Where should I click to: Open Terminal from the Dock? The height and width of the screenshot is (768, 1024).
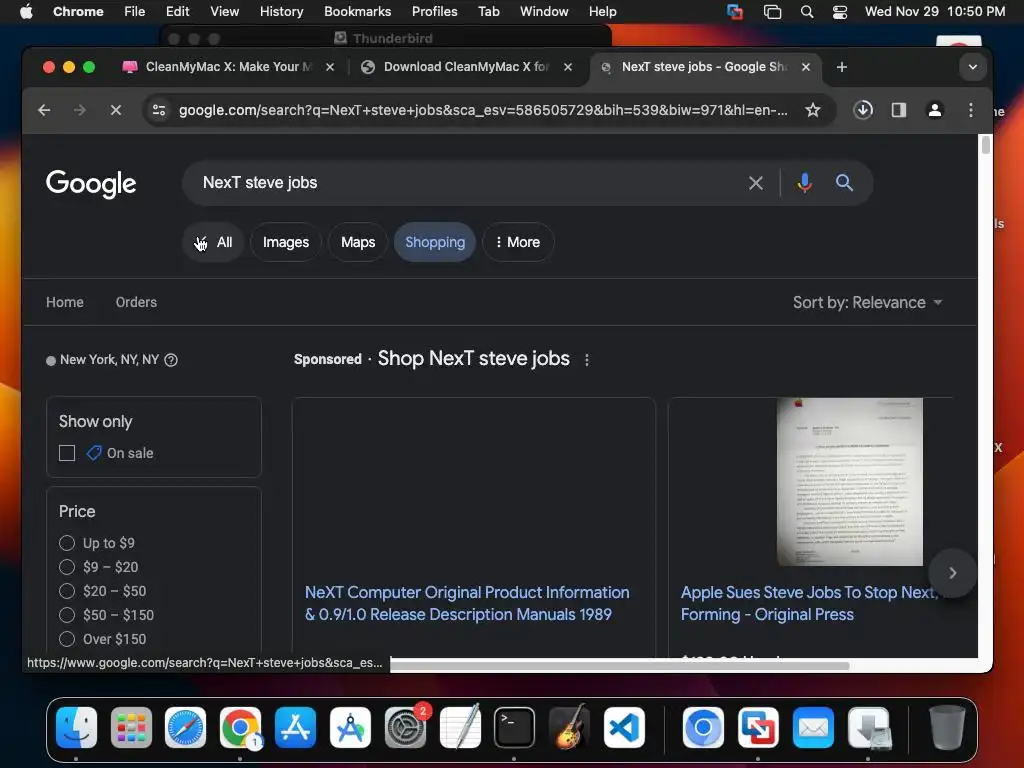(x=515, y=727)
